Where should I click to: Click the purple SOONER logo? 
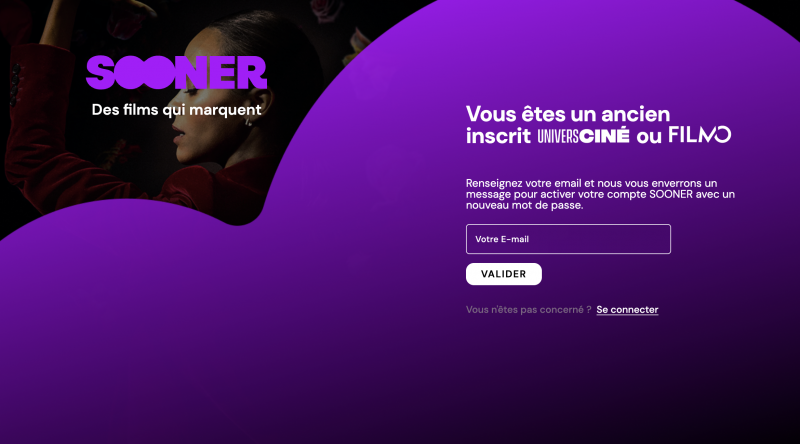(177, 72)
